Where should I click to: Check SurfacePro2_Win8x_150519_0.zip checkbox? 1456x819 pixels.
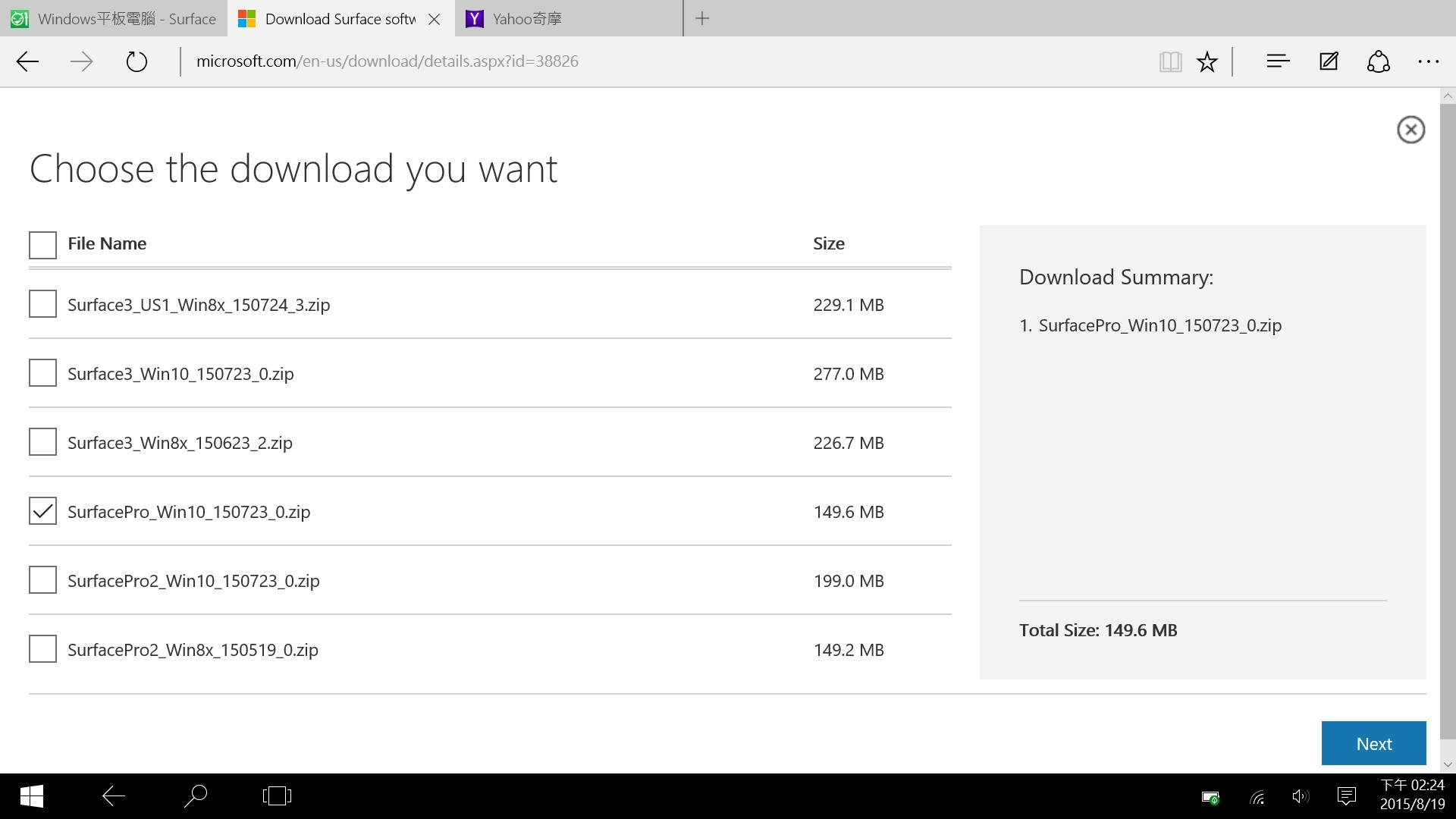(x=42, y=649)
